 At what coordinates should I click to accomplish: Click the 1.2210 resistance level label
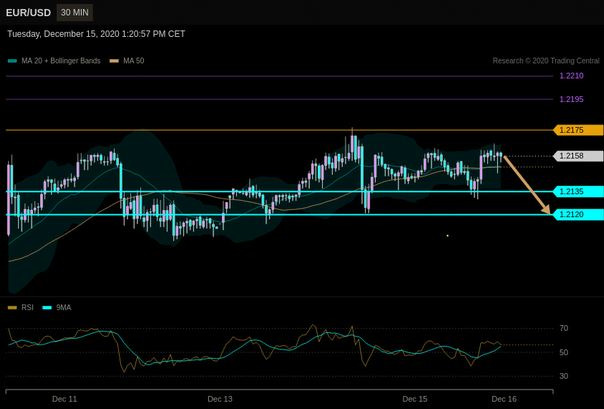tap(571, 76)
